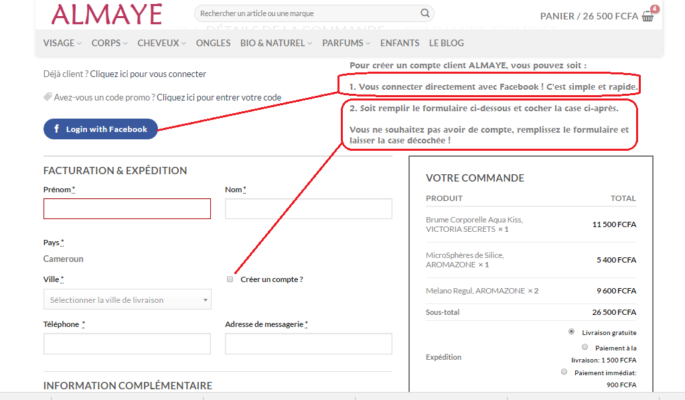This screenshot has height=400, width=685.
Task: Choose Paiement à la livraison option
Action: [585, 347]
